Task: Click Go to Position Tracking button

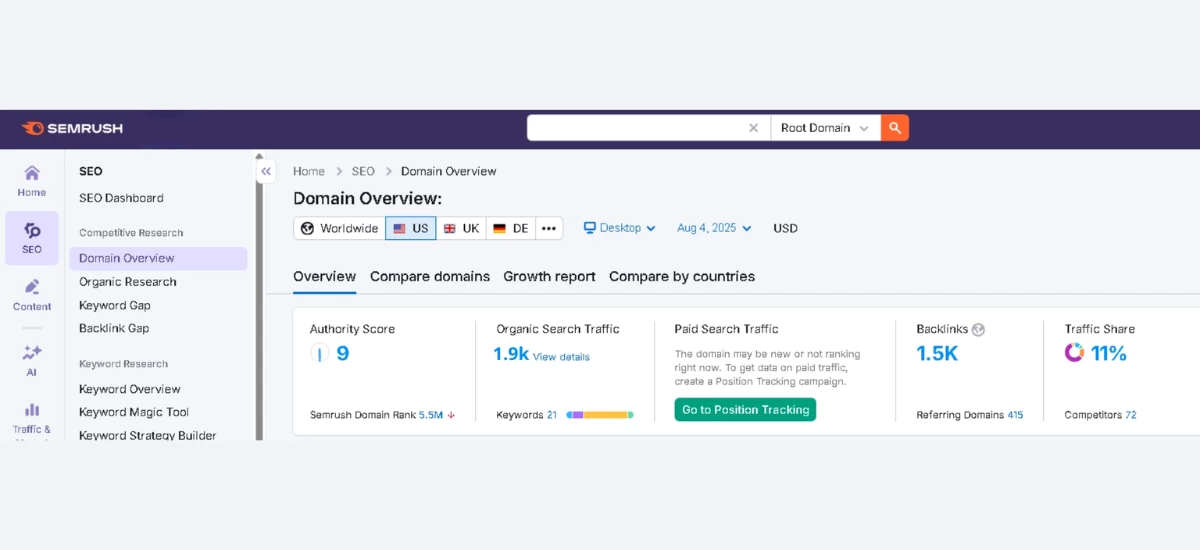Action: tap(745, 410)
